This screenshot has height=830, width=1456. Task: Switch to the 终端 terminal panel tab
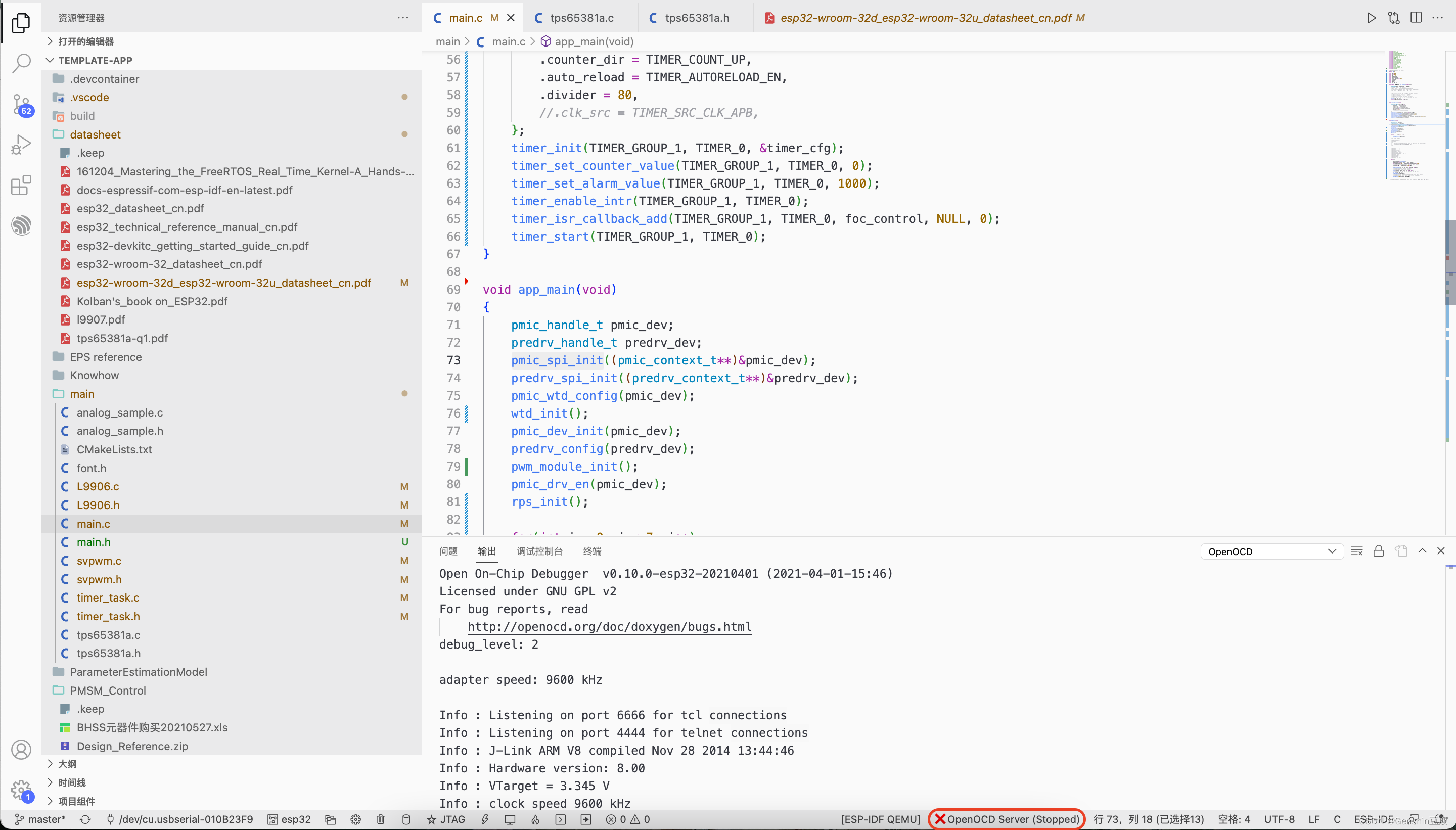(x=591, y=551)
